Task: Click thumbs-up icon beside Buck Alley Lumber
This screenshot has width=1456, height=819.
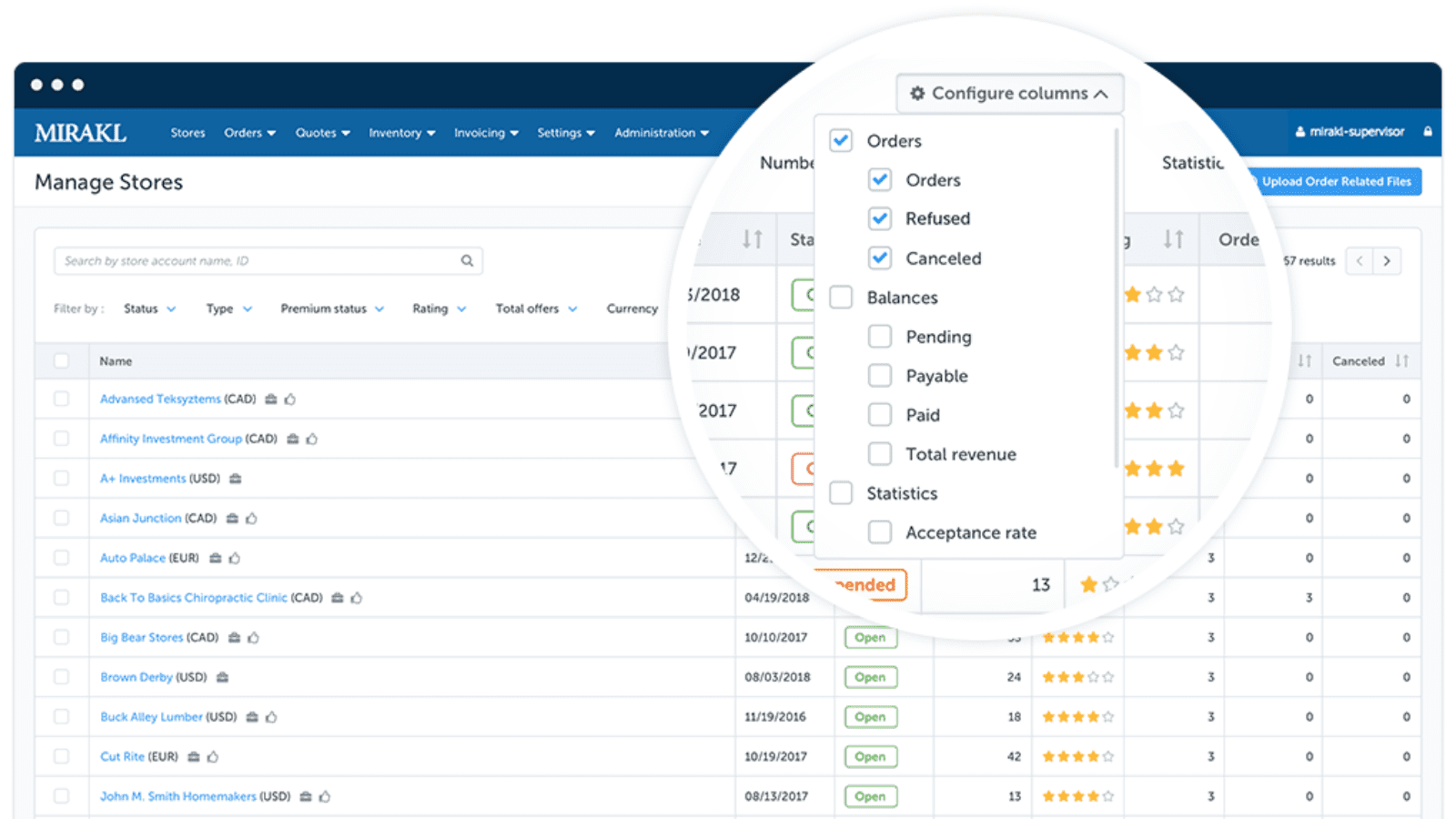Action: (271, 717)
